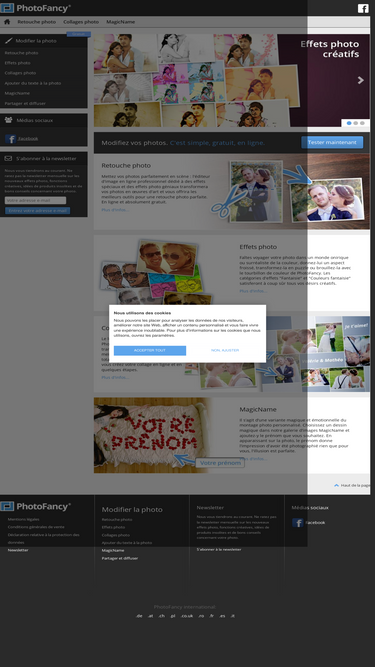Jump up using the Haut de la page arrow
This screenshot has width=375, height=667.
(336, 485)
